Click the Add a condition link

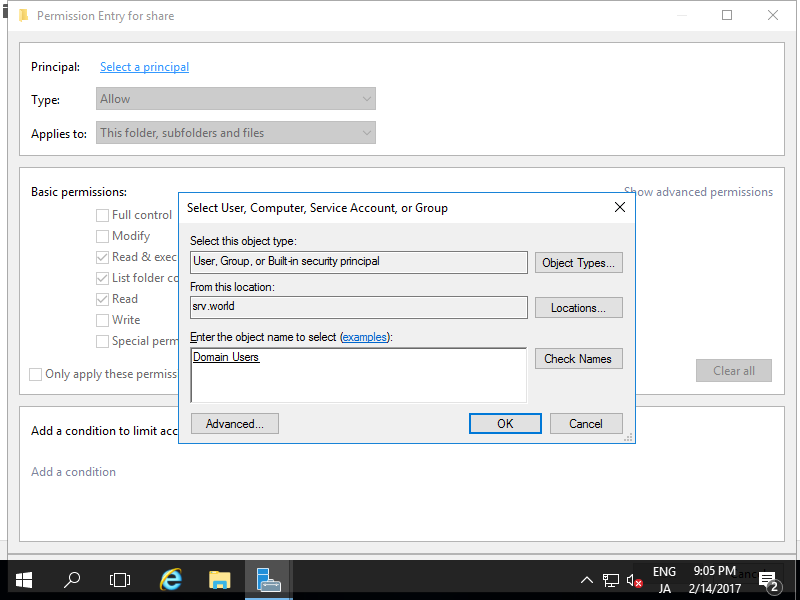(x=73, y=472)
